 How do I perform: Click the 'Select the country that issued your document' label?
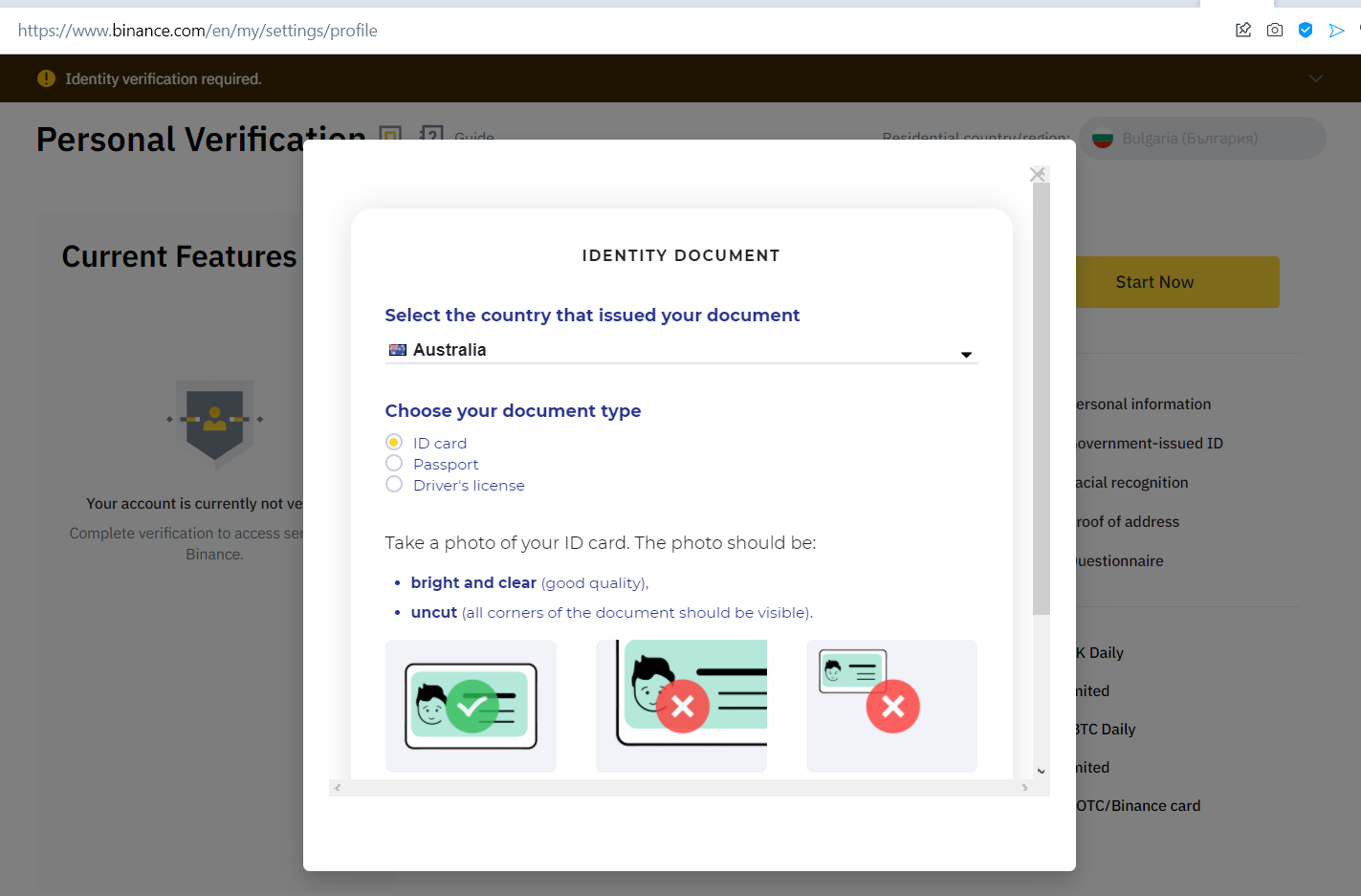592,315
